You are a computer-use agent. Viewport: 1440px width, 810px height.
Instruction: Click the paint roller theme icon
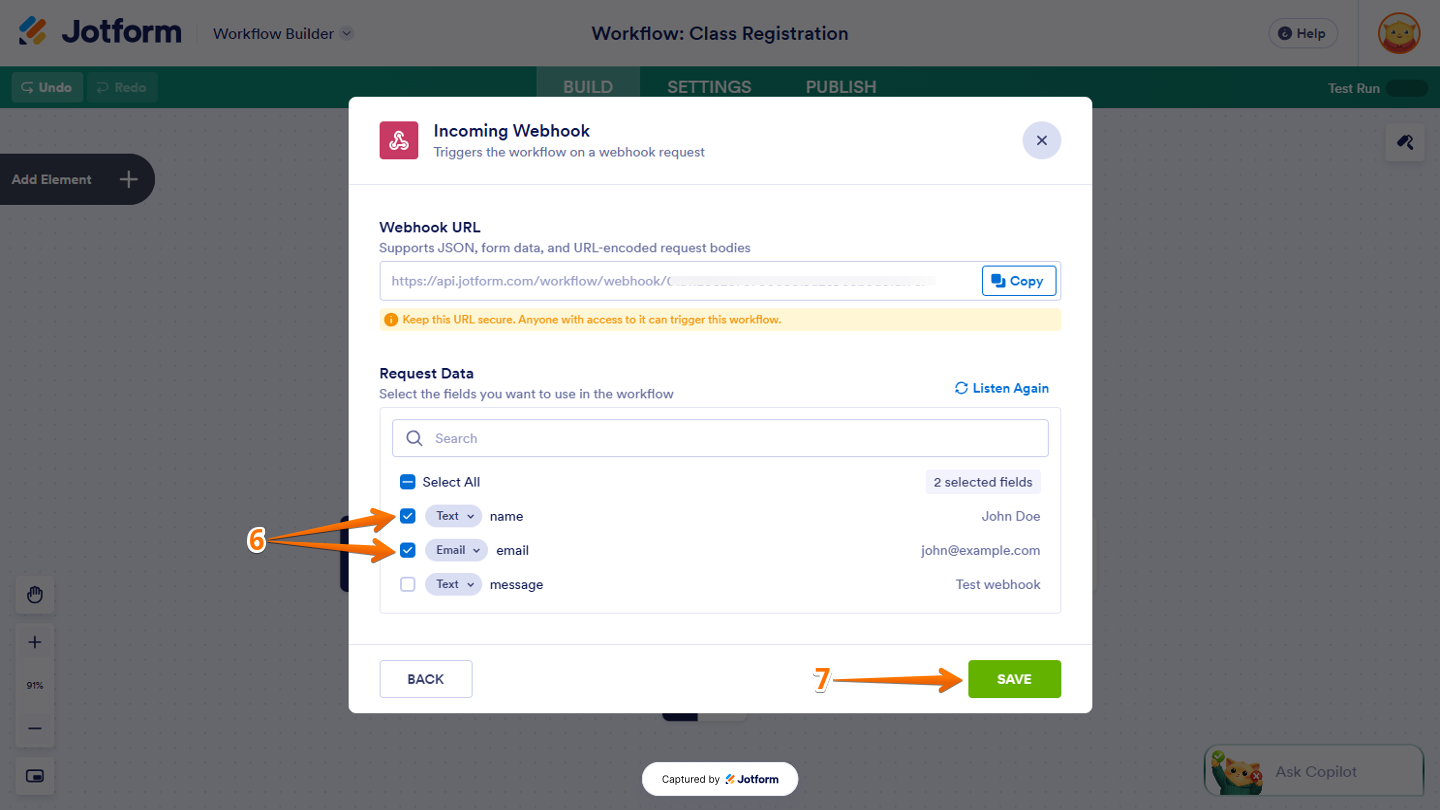point(1405,143)
